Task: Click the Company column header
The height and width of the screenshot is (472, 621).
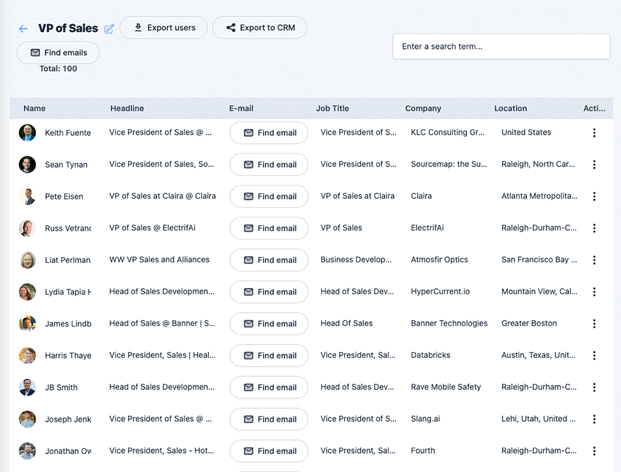Action: coord(423,108)
